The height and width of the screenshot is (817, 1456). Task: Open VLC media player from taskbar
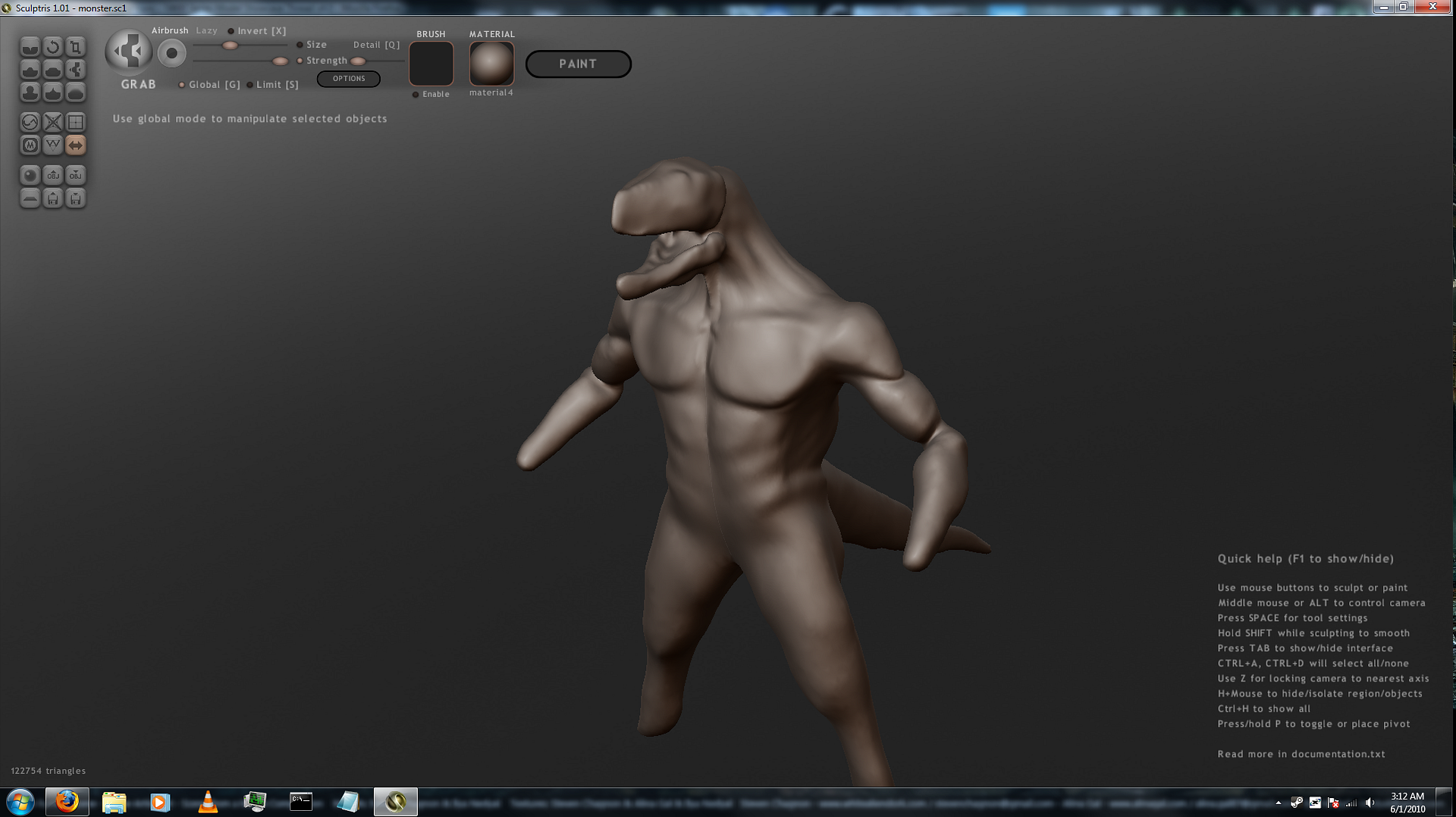pyautogui.click(x=208, y=802)
